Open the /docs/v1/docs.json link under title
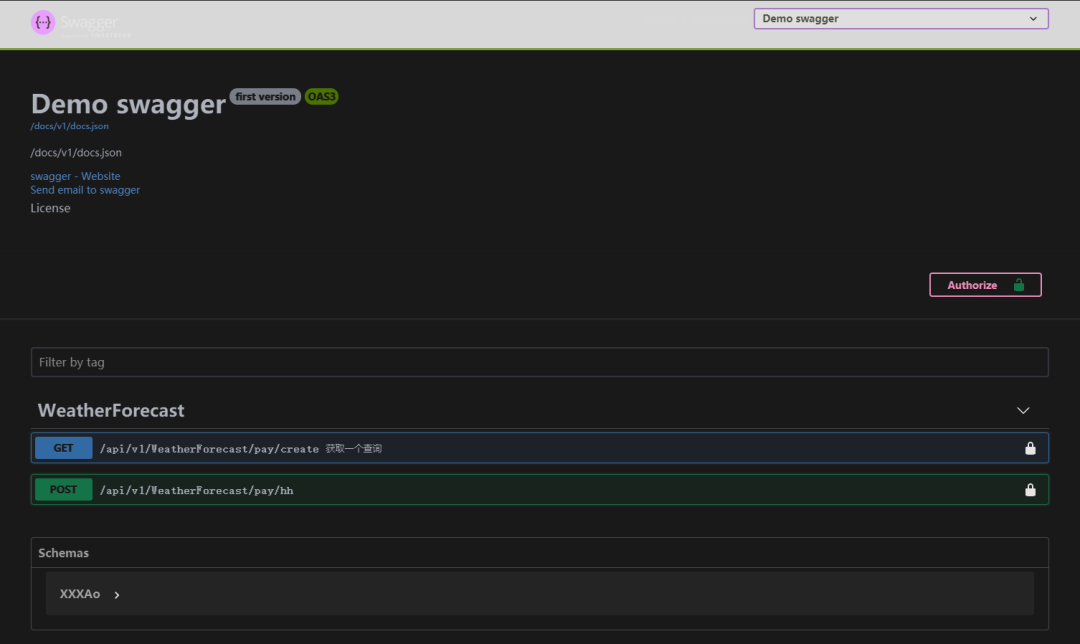The height and width of the screenshot is (644, 1080). [70, 126]
